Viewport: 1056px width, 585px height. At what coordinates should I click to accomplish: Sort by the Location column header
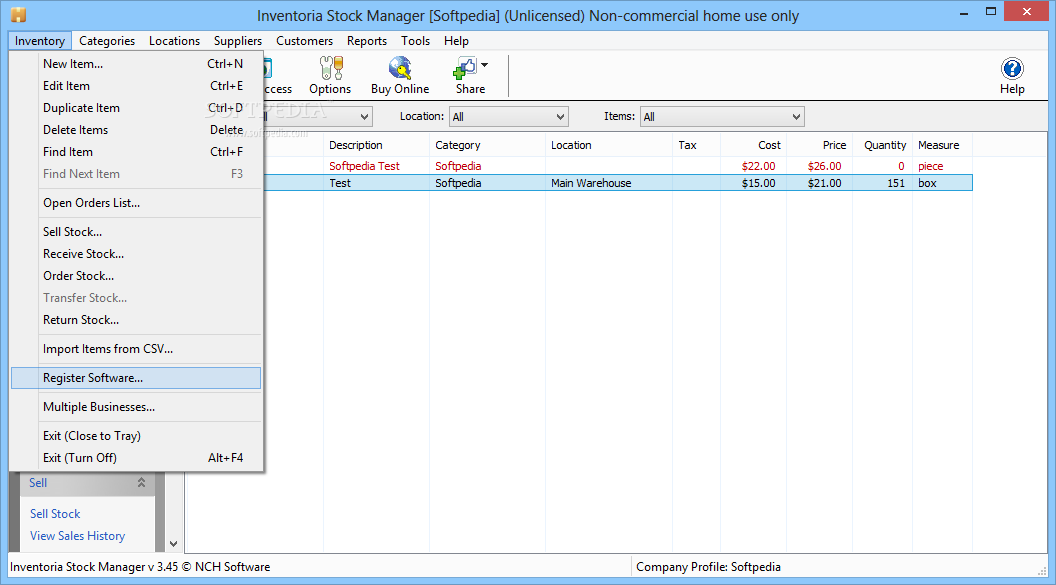(609, 145)
